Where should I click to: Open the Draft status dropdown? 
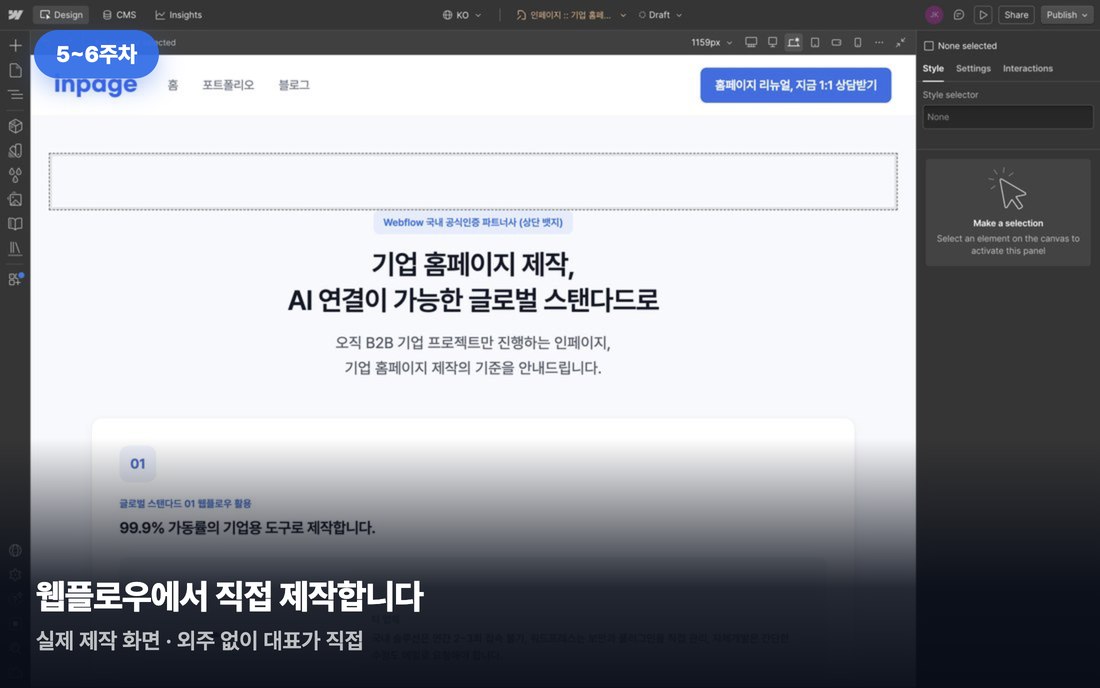[x=659, y=15]
